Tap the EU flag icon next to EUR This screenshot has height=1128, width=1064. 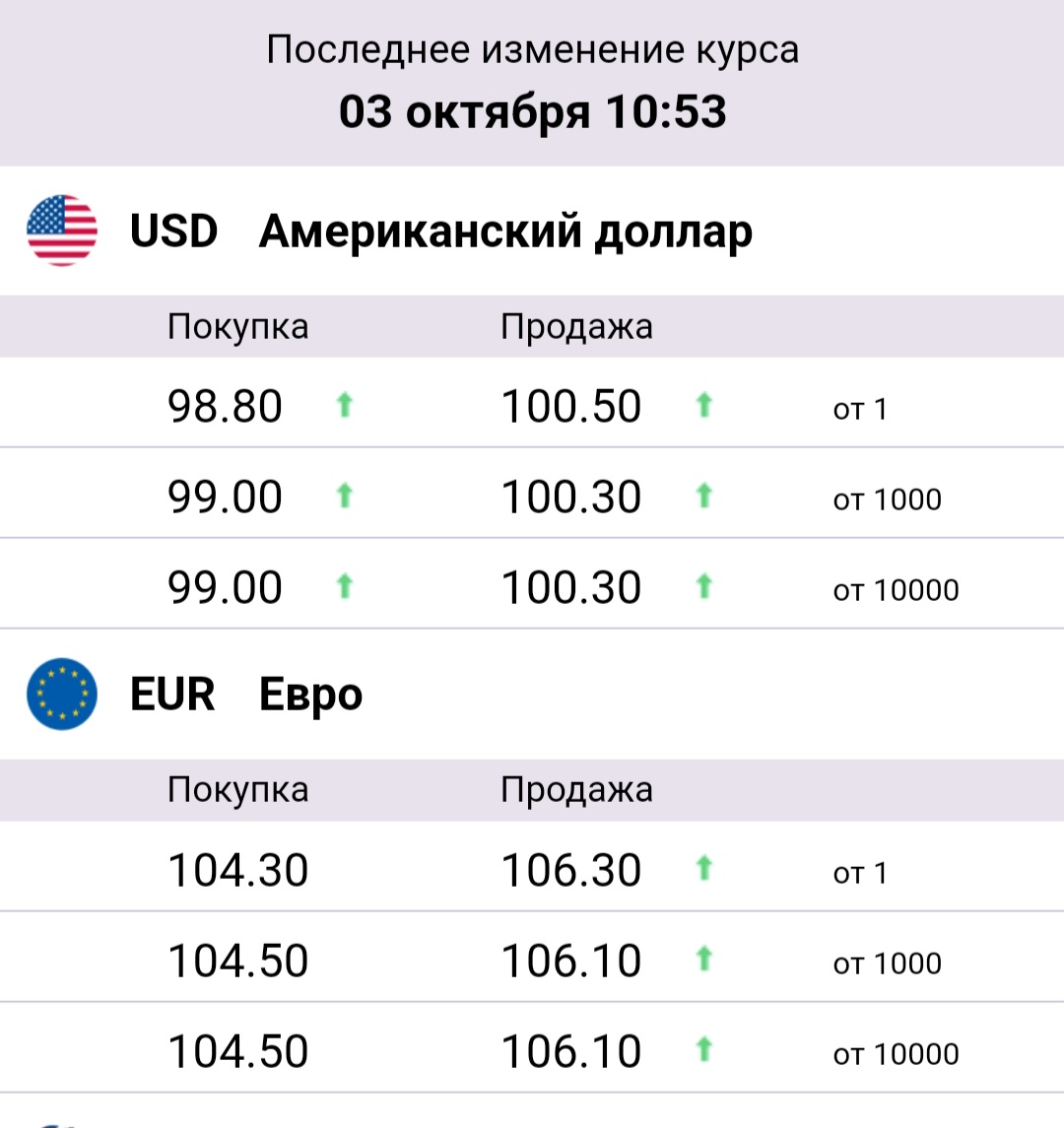click(62, 694)
